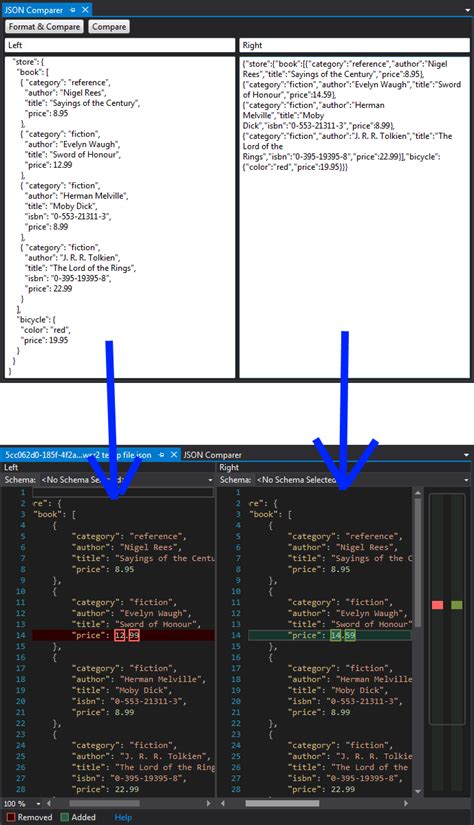The image size is (474, 825).
Task: Click the red removed marker in diff overview
Action: click(x=437, y=605)
